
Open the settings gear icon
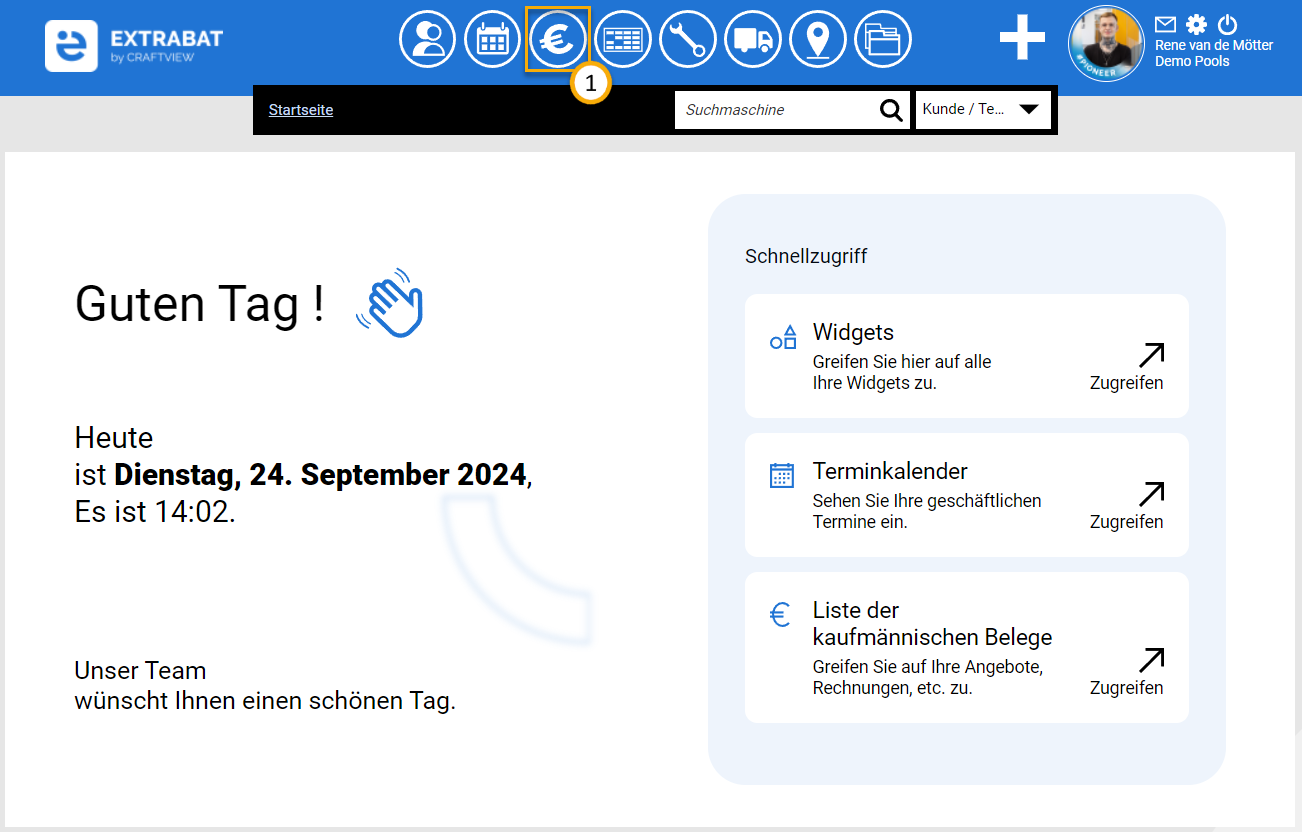(x=1196, y=25)
